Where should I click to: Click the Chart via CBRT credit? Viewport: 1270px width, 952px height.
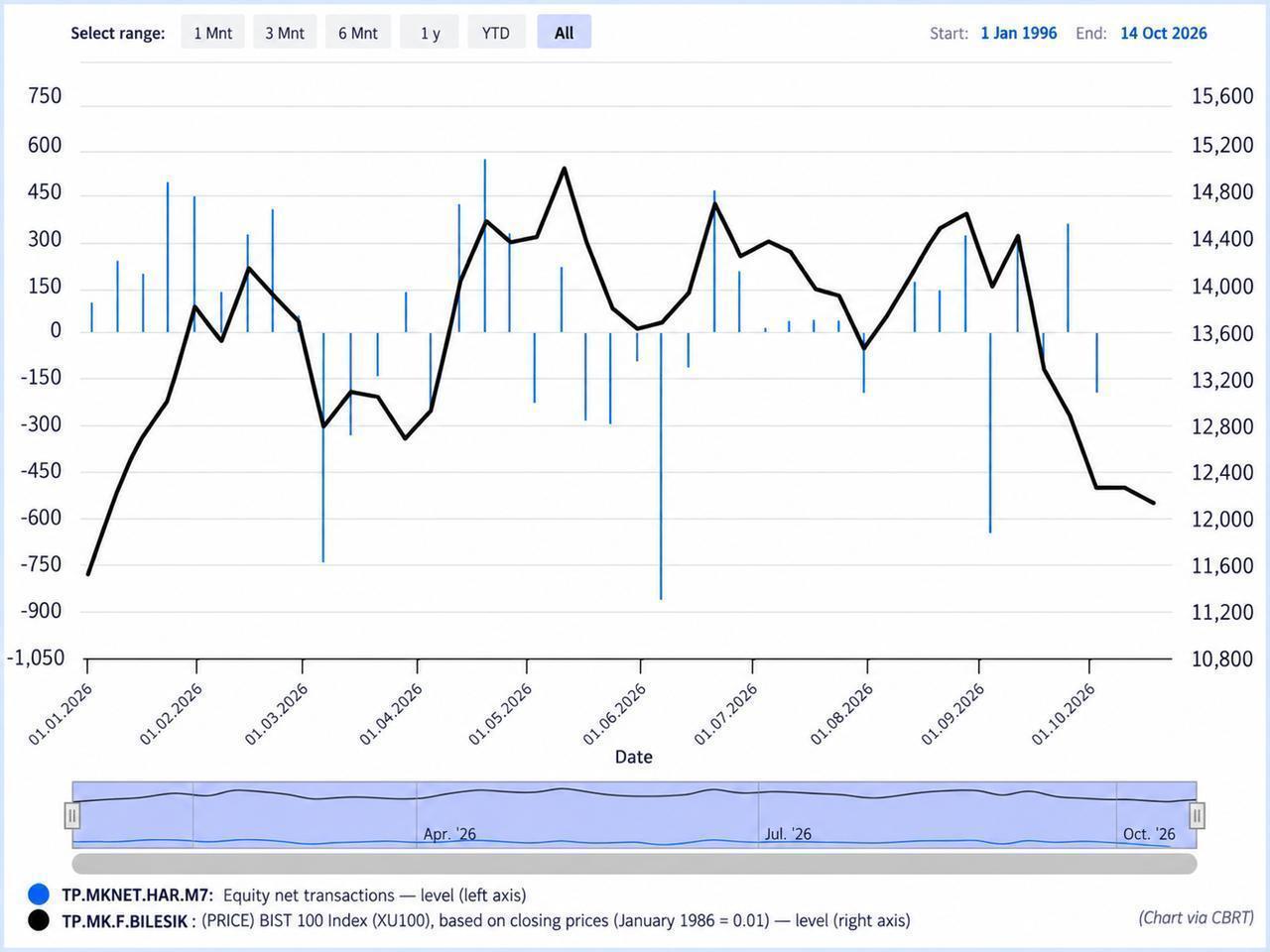click(x=1196, y=917)
